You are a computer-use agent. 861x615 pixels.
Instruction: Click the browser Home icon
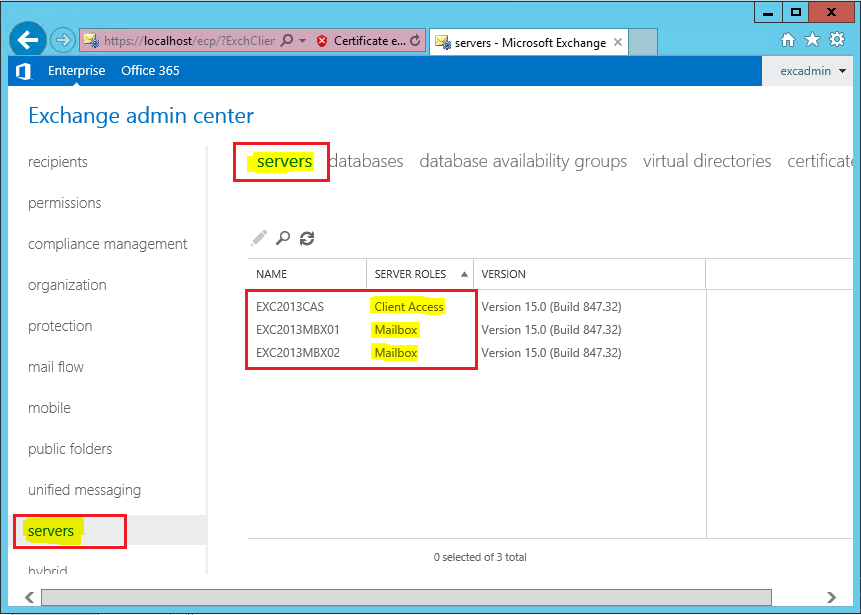click(x=788, y=40)
